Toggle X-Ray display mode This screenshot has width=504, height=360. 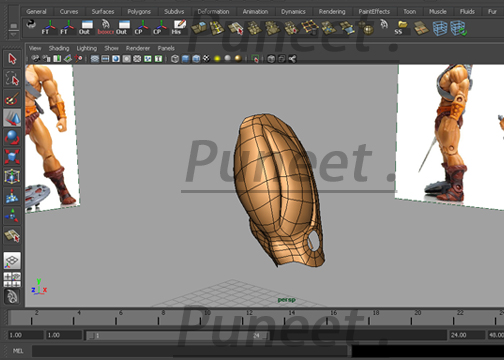coord(271,59)
